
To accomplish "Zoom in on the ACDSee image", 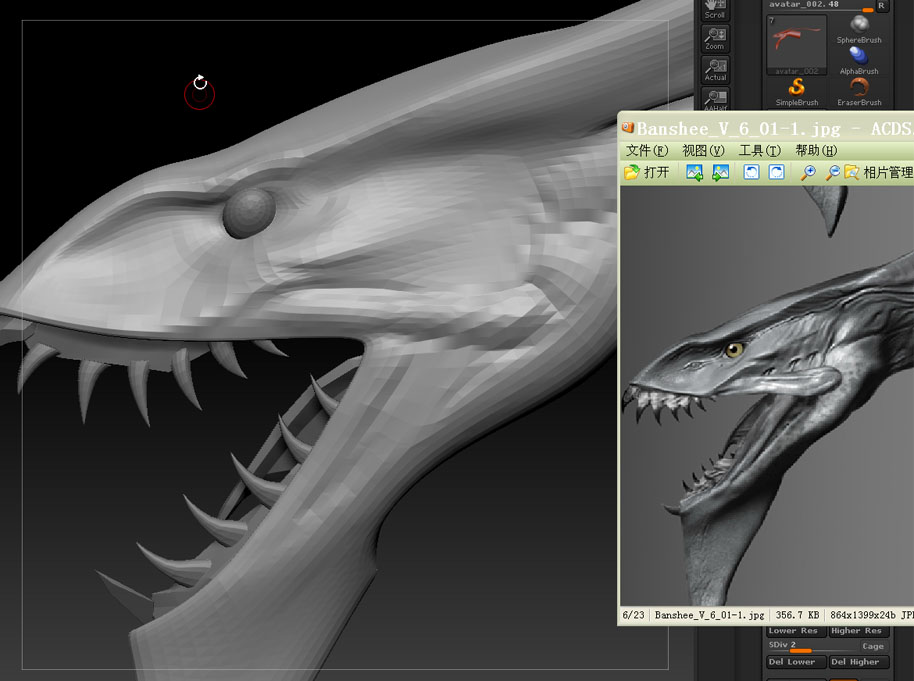I will [808, 173].
